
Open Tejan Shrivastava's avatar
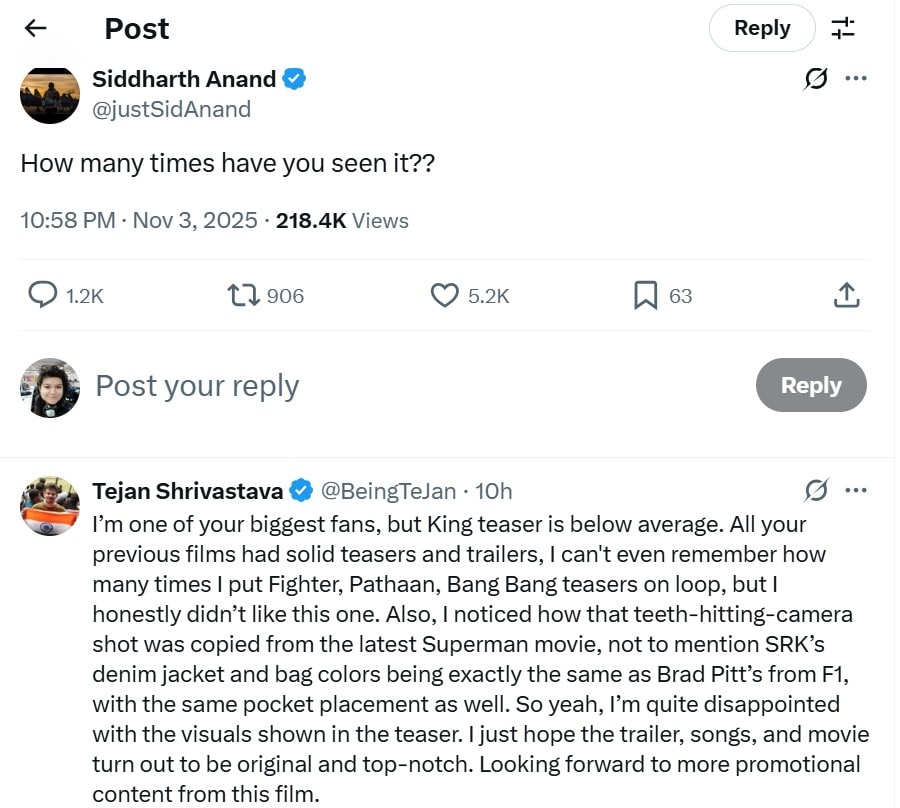[49, 506]
